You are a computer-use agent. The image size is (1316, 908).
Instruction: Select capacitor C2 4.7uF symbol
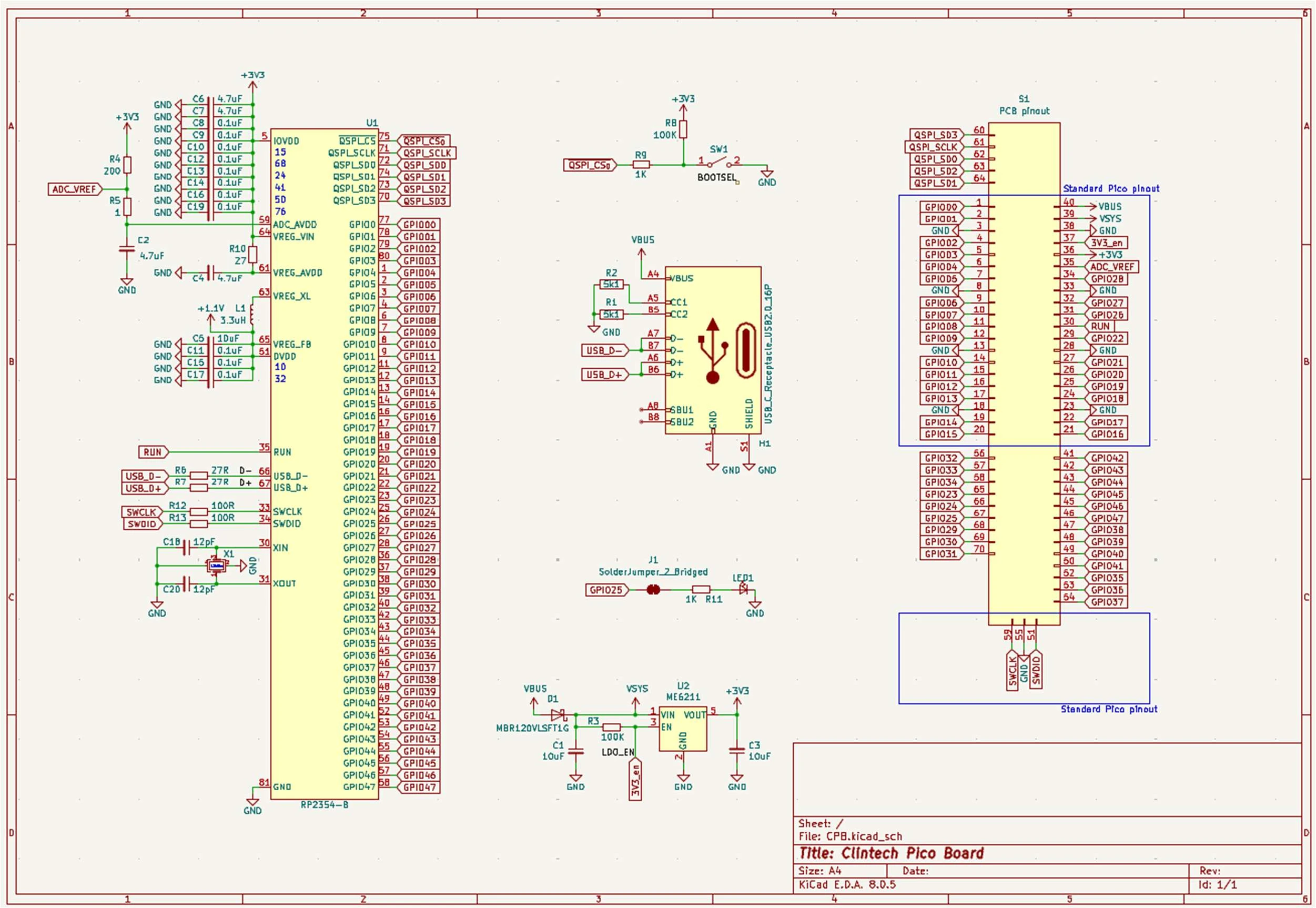coord(126,249)
